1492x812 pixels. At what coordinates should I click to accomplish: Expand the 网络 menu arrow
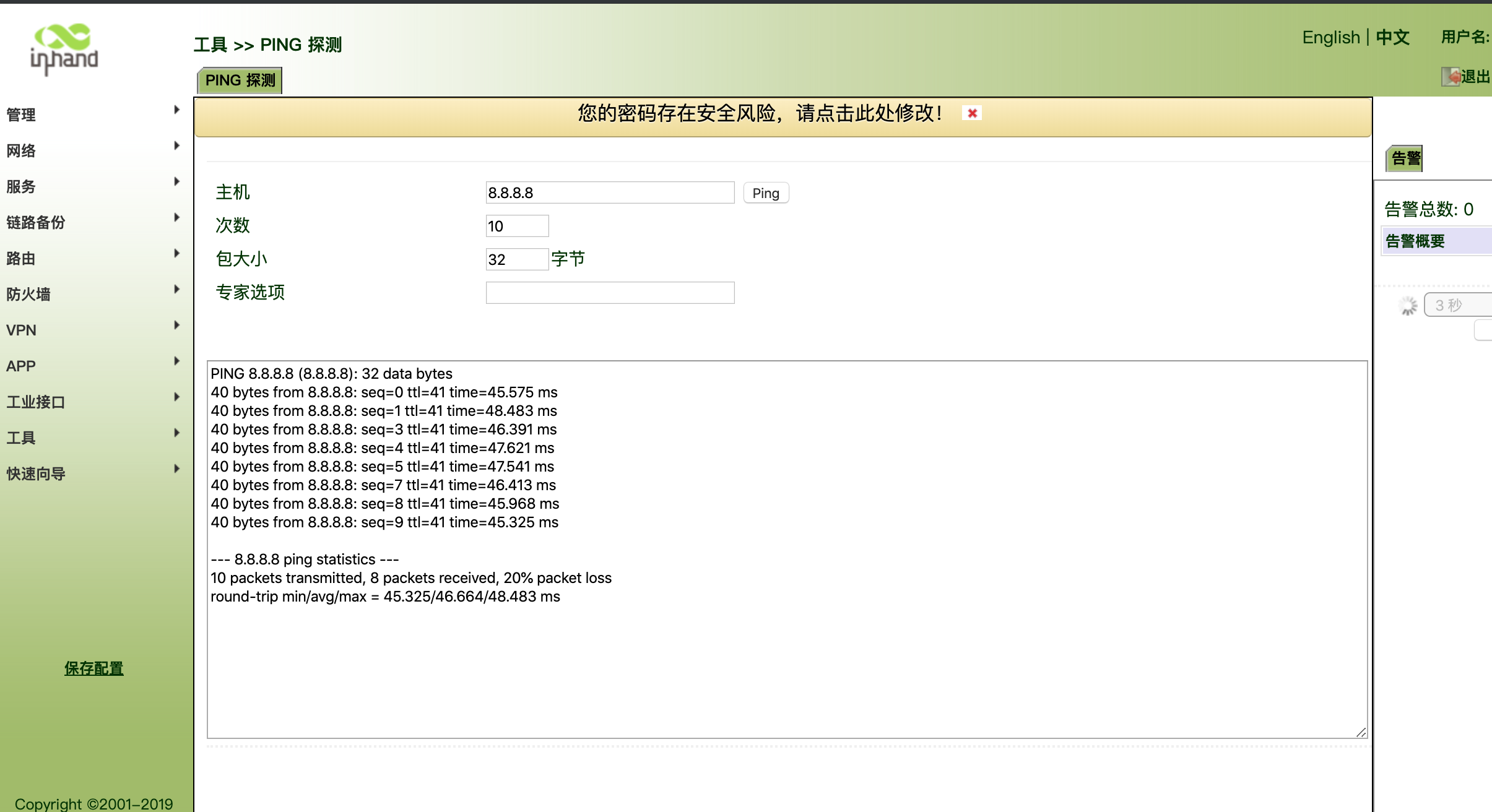[x=176, y=146]
